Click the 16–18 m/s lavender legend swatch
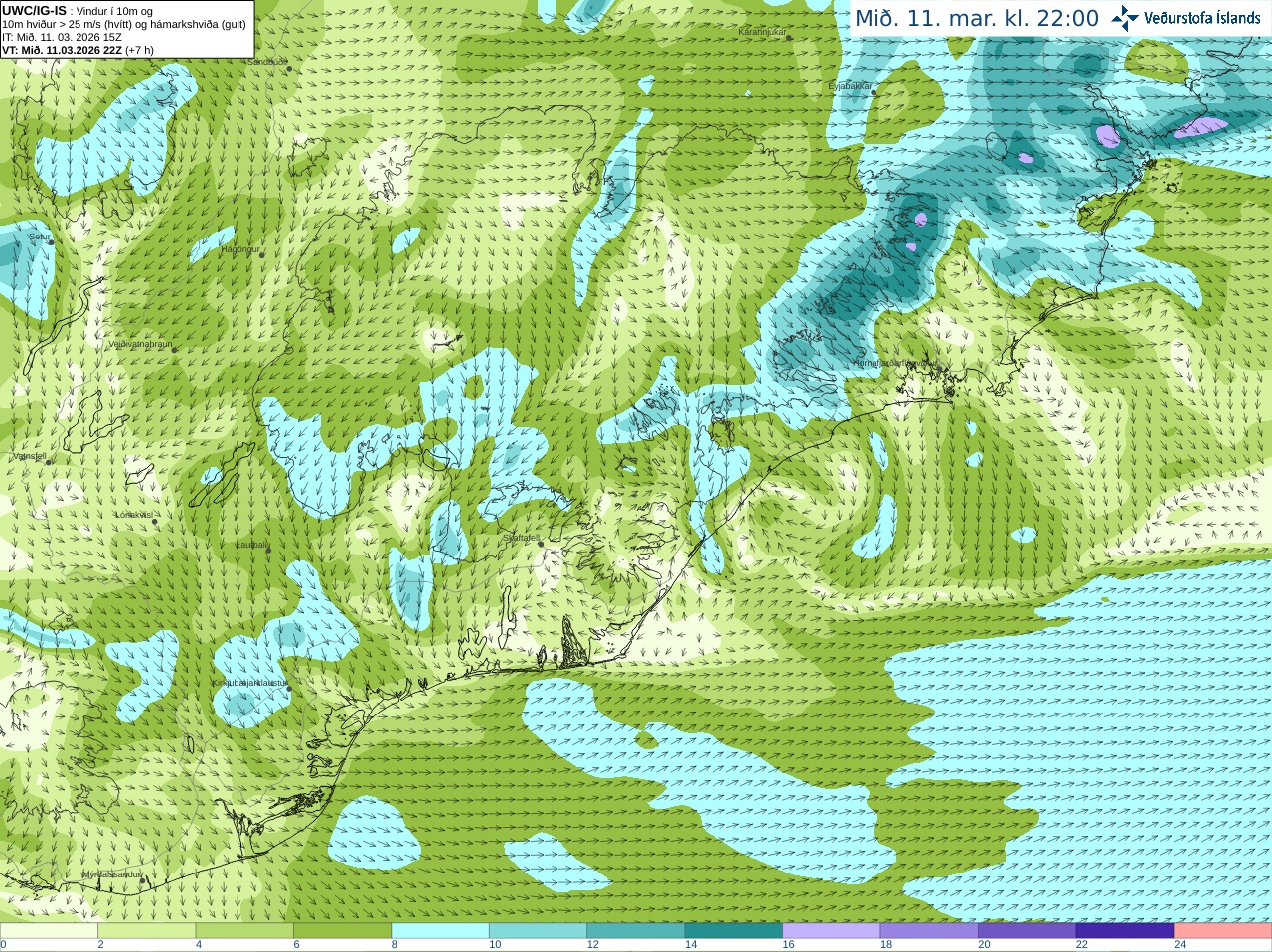Viewport: 1272px width, 952px height. pyautogui.click(x=832, y=931)
